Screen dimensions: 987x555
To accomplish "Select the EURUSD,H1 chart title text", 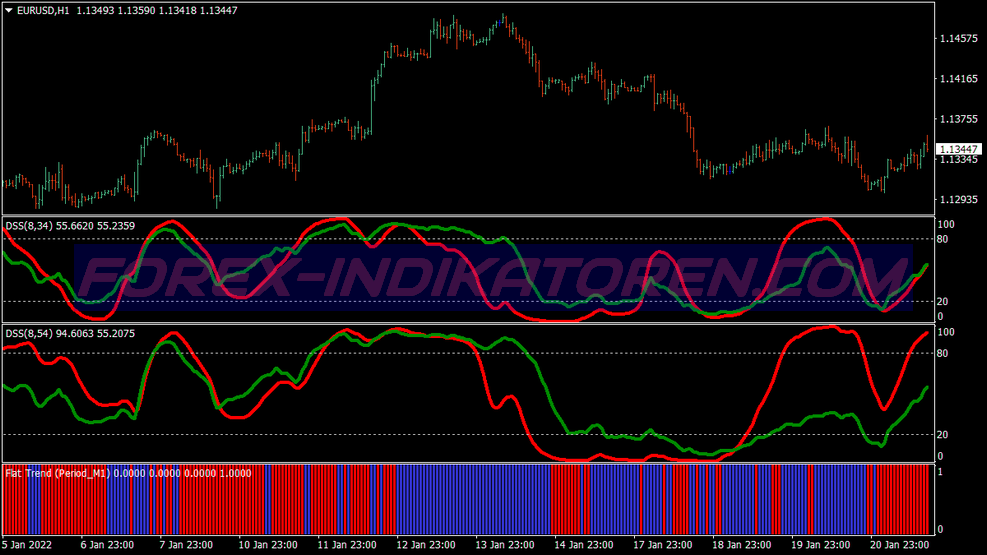I will pos(43,10).
